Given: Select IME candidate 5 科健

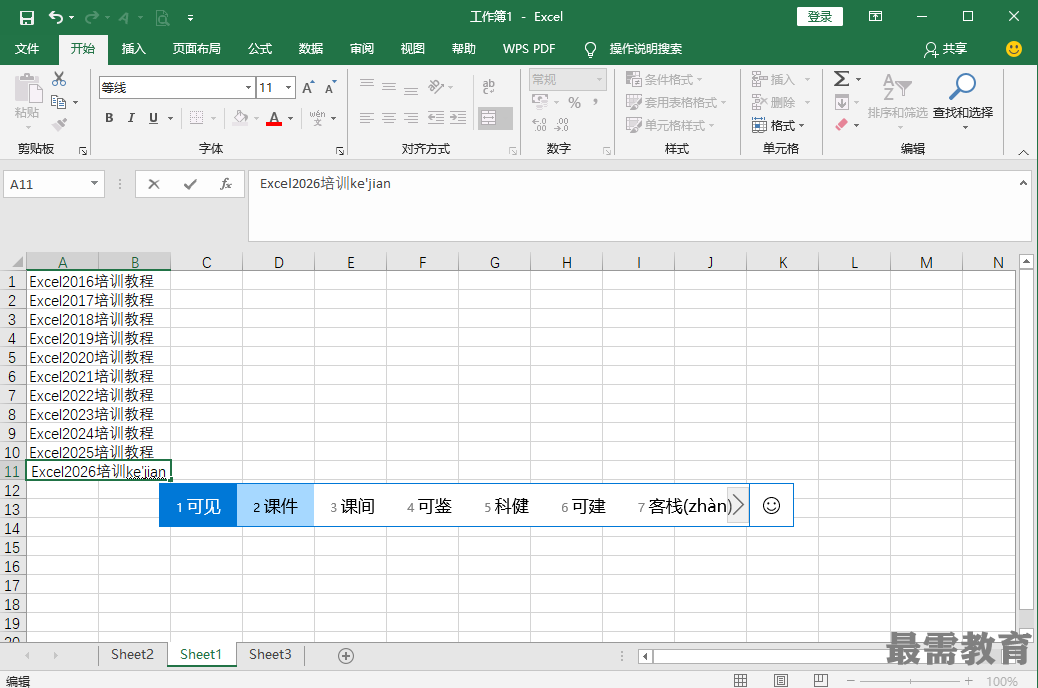Looking at the screenshot, I should coord(506,506).
